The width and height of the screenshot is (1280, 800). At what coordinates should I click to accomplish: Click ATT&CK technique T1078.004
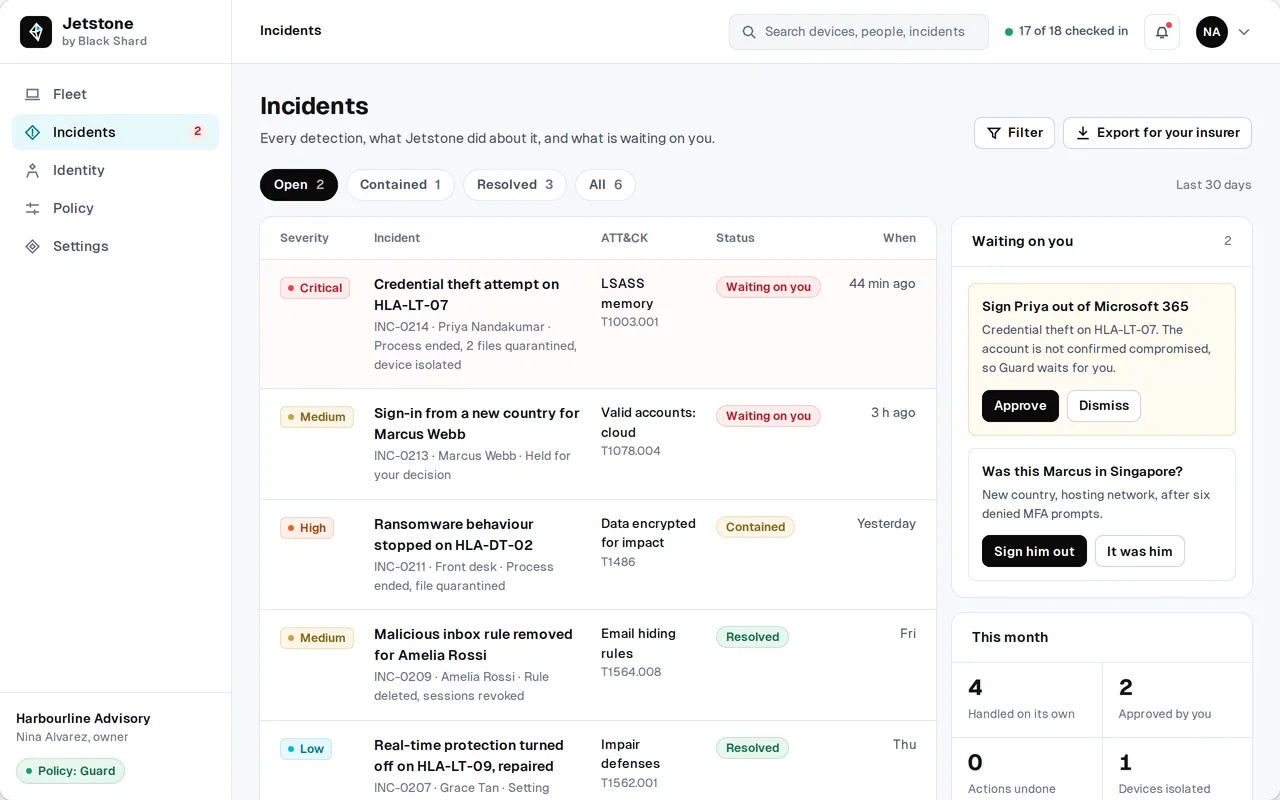pyautogui.click(x=631, y=451)
